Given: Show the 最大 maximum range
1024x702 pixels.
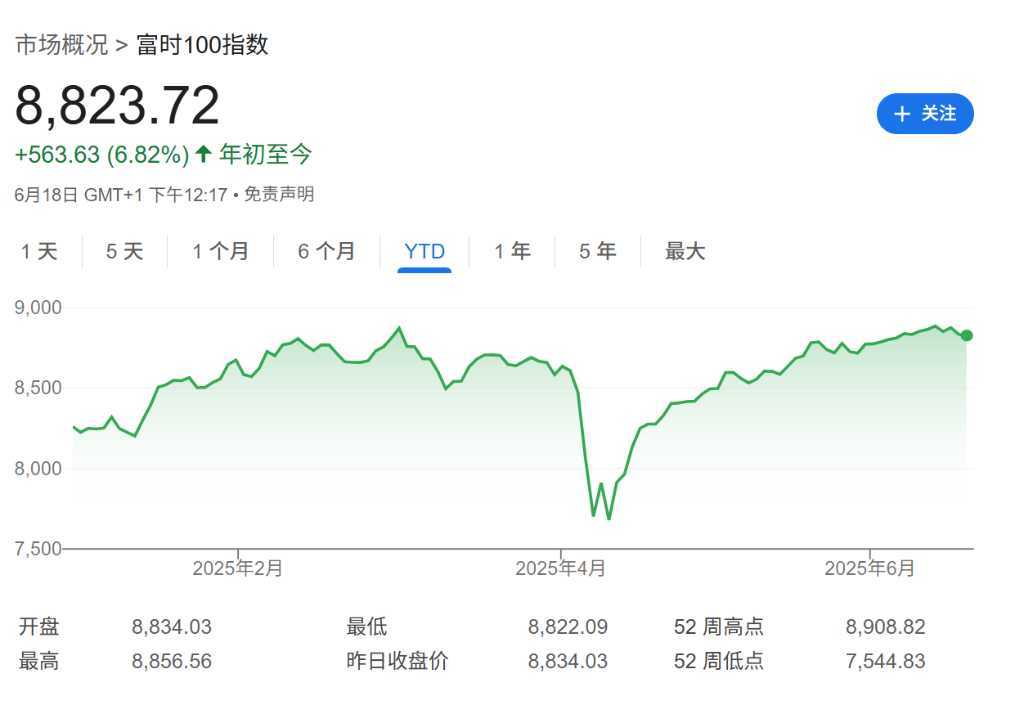Looking at the screenshot, I should click(x=685, y=251).
